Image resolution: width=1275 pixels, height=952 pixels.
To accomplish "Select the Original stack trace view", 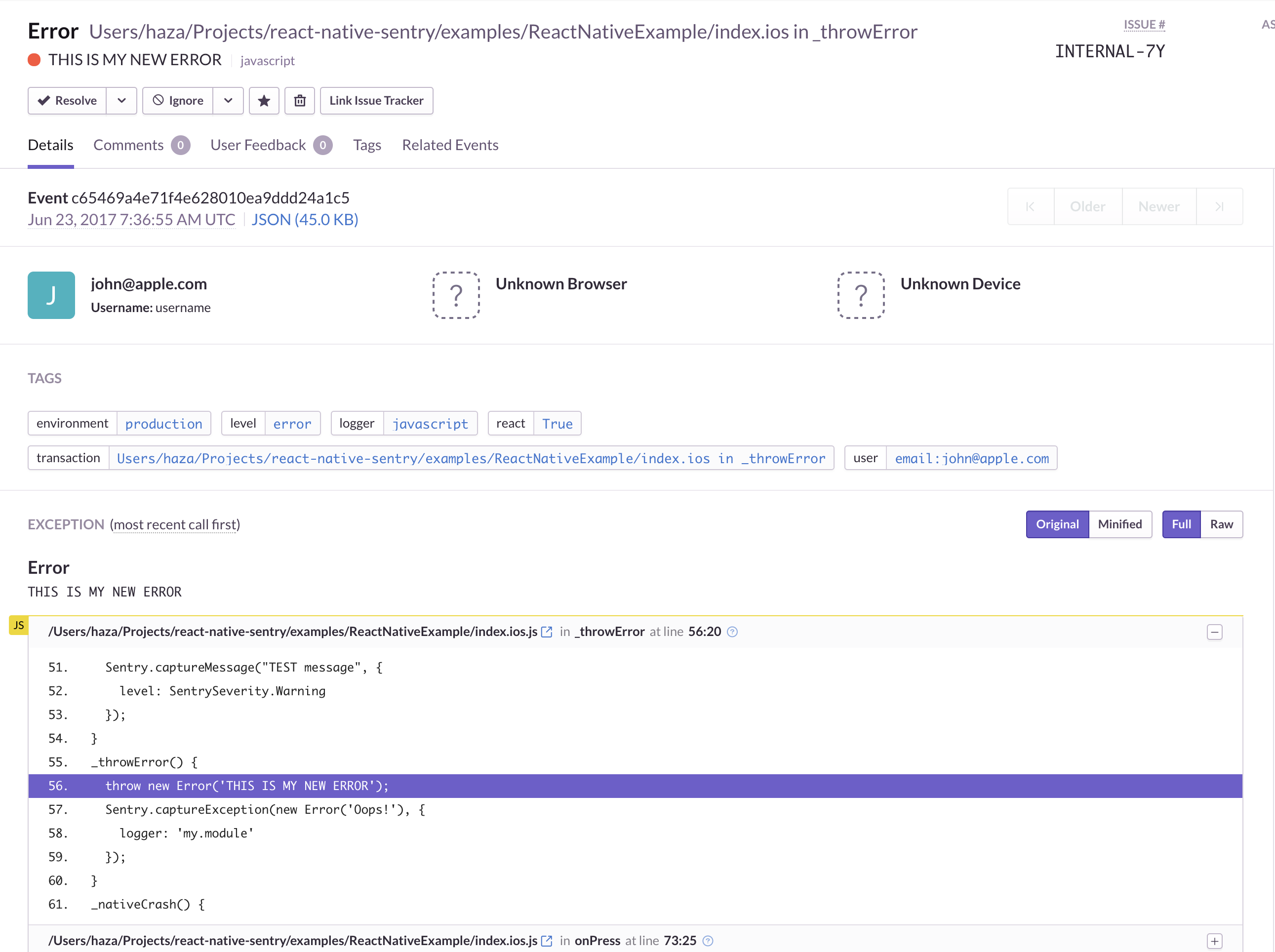I will click(1057, 524).
